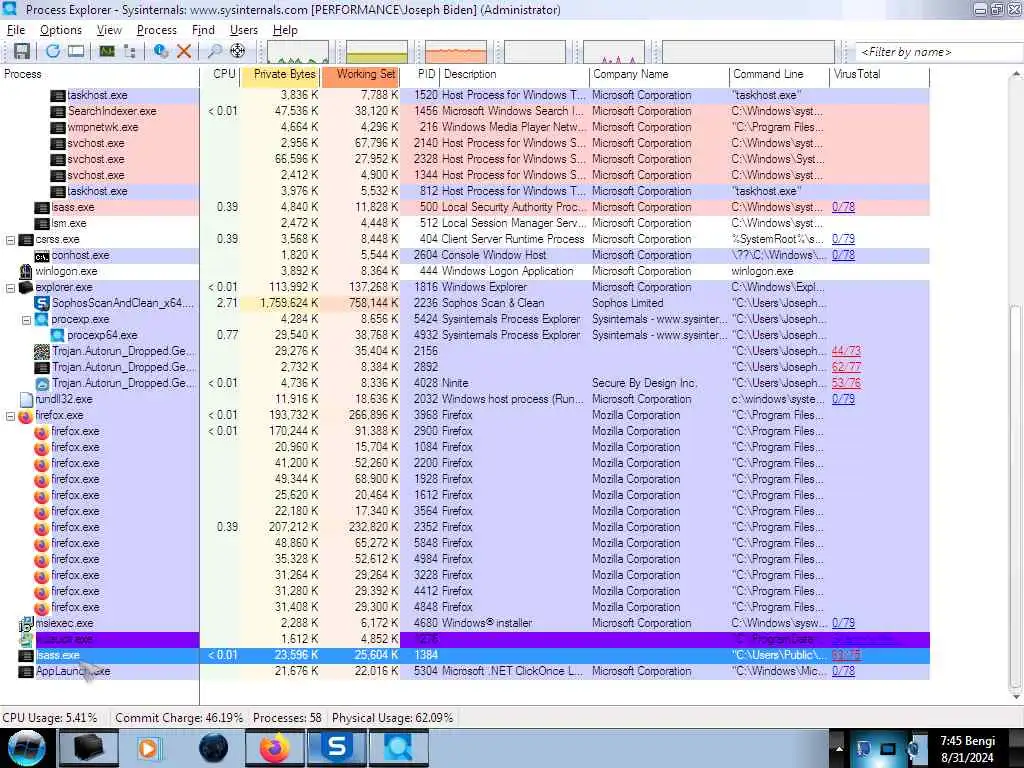This screenshot has height=768, width=1024.
Task: Sort by the VirusTotal column header
Action: click(879, 74)
